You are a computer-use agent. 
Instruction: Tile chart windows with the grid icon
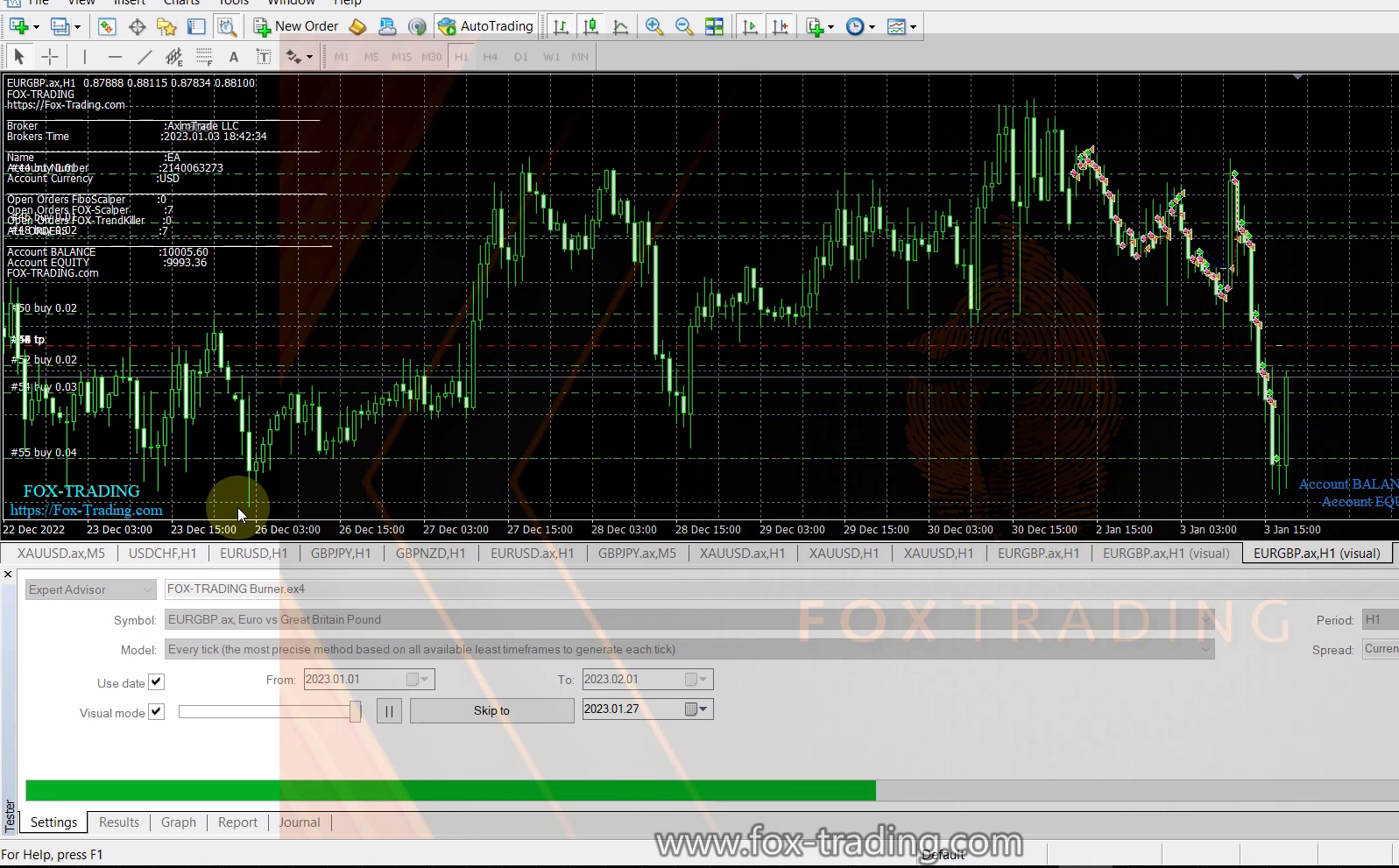point(714,26)
